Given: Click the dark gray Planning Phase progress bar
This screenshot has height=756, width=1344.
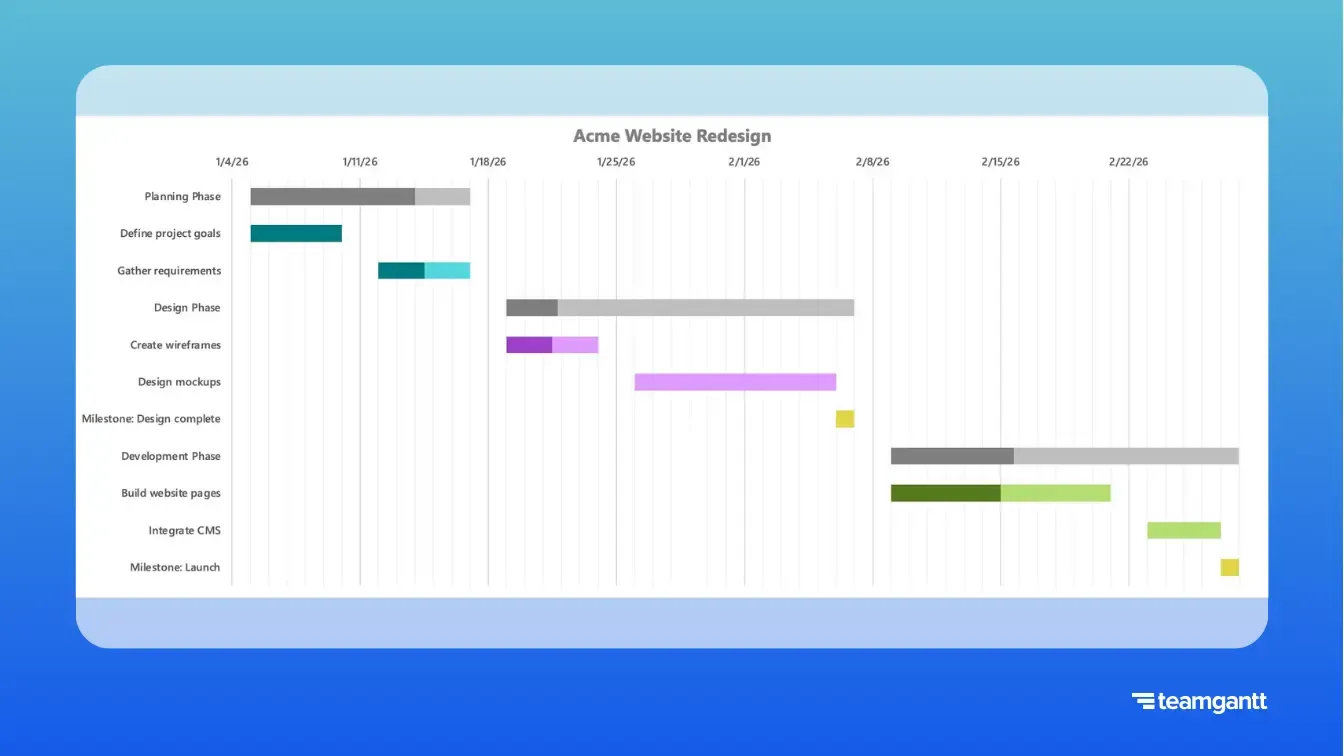Looking at the screenshot, I should pos(333,197).
